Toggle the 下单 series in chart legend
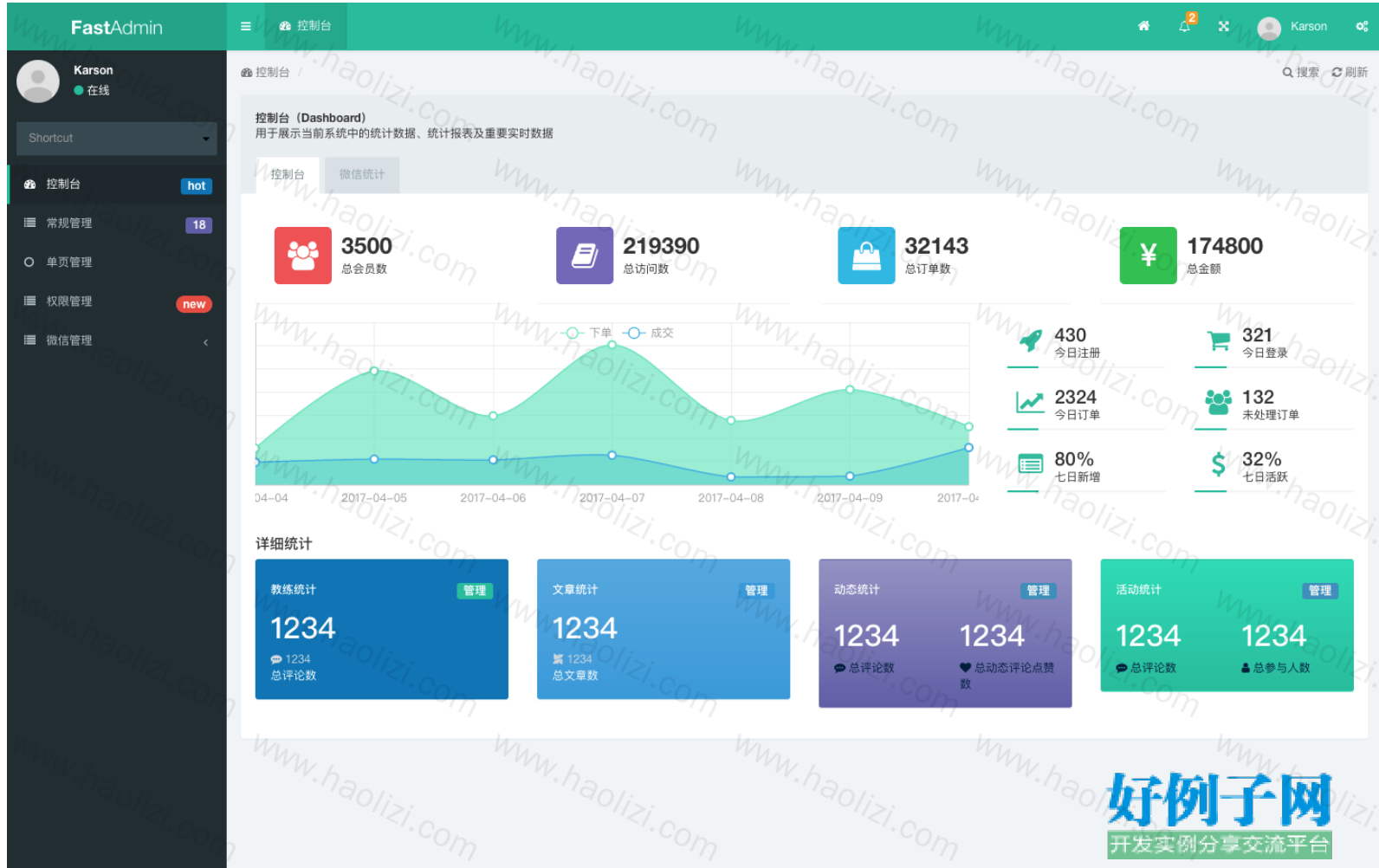 pos(586,333)
